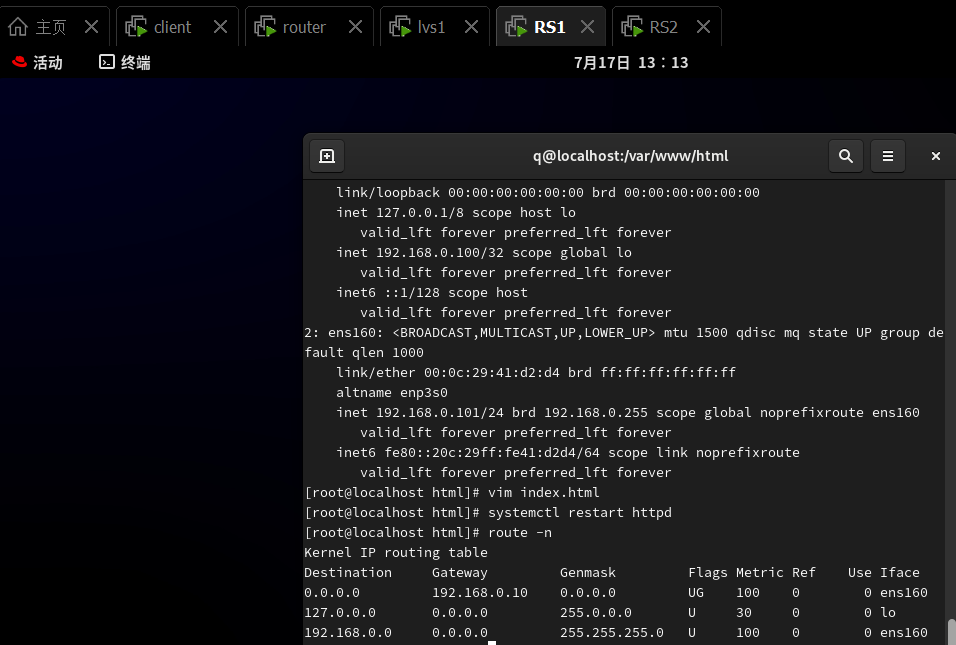Viewport: 956px width, 645px height.
Task: Click the terminal title q@localhost:/var/www/html
Action: tap(630, 156)
